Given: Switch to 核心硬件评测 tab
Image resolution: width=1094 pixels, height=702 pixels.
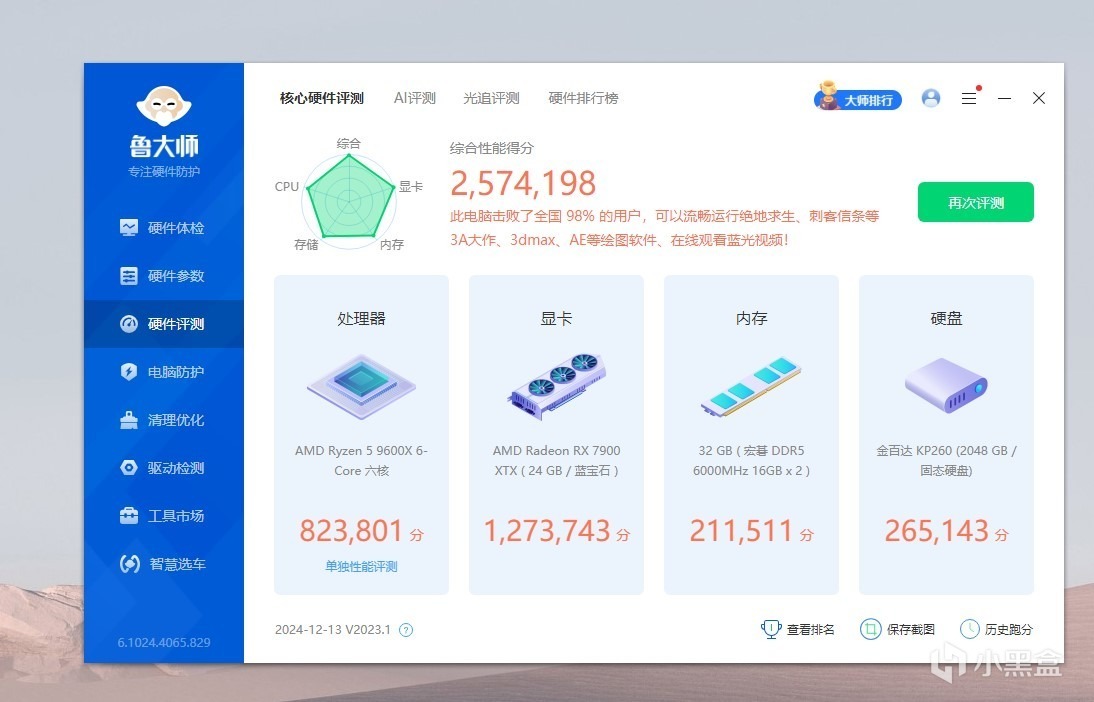Looking at the screenshot, I should (x=322, y=98).
